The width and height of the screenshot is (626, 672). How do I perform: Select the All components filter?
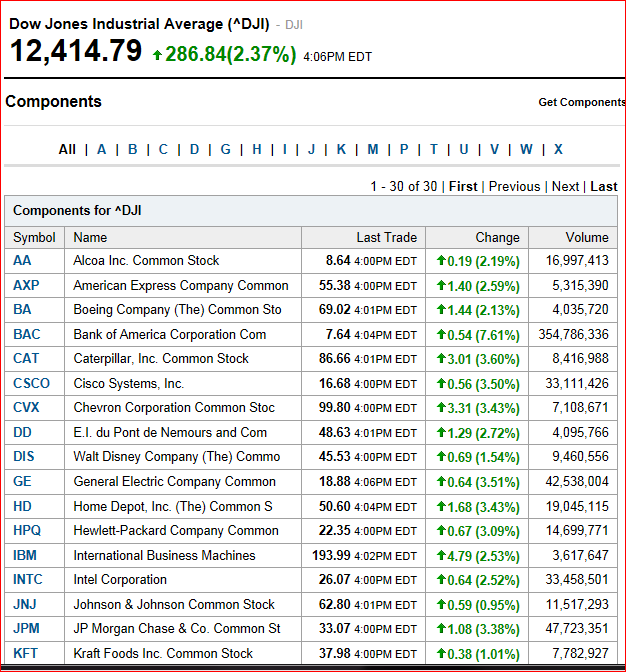click(67, 149)
